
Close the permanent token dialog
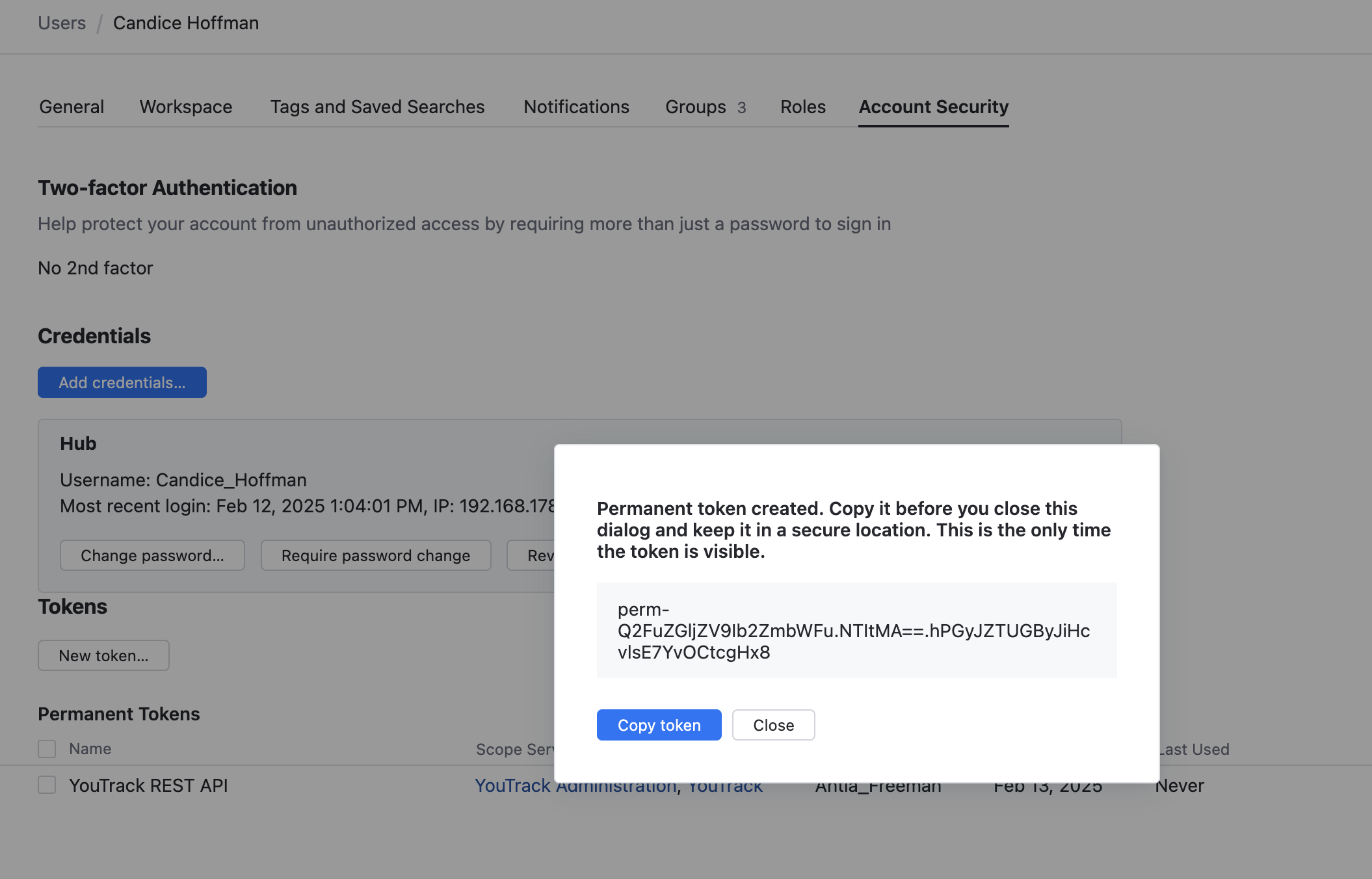[773, 725]
